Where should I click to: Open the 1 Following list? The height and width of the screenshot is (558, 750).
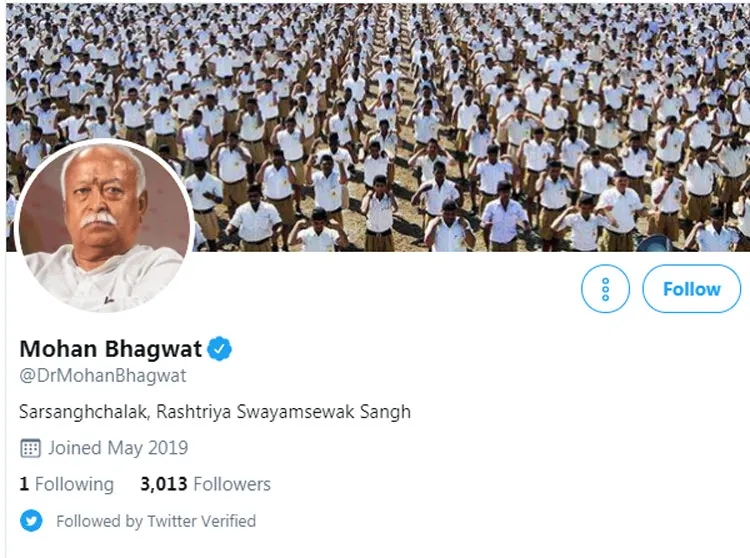pyautogui.click(x=66, y=484)
